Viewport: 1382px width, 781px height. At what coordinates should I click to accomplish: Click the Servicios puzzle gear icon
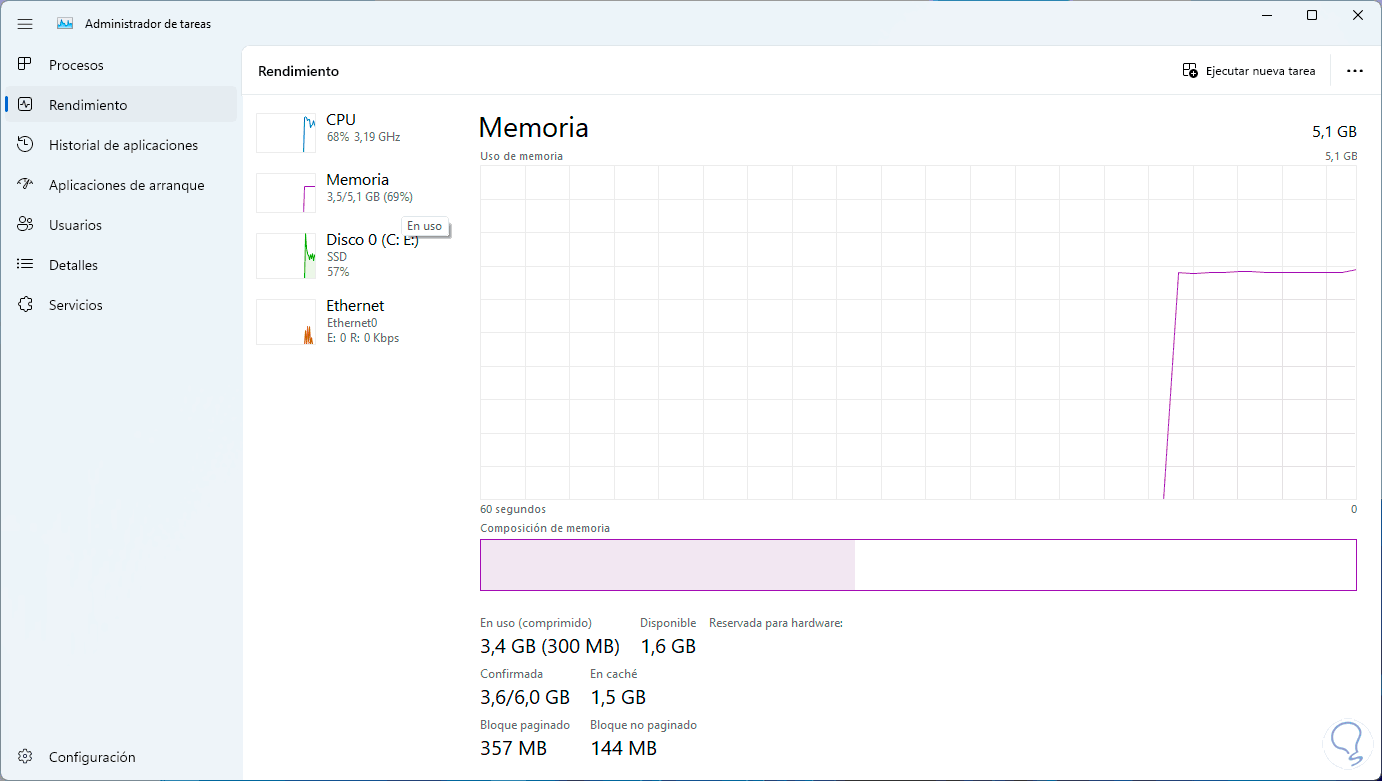25,305
